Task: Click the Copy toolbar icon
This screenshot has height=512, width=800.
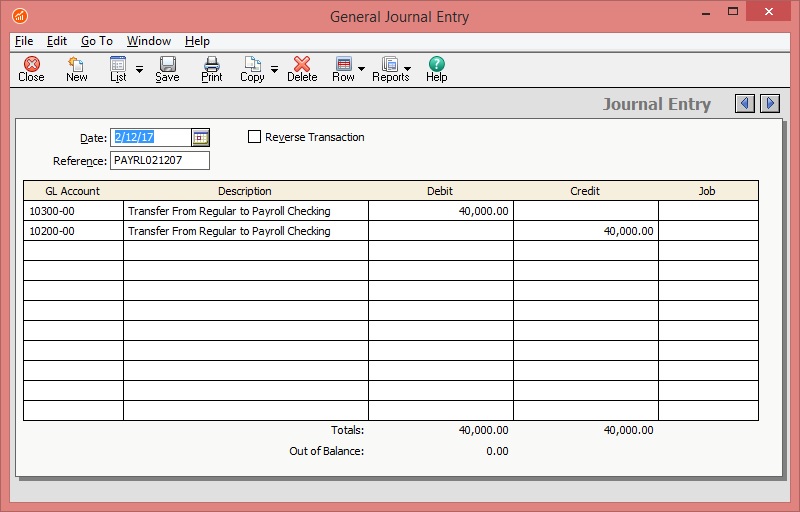Action: point(252,69)
